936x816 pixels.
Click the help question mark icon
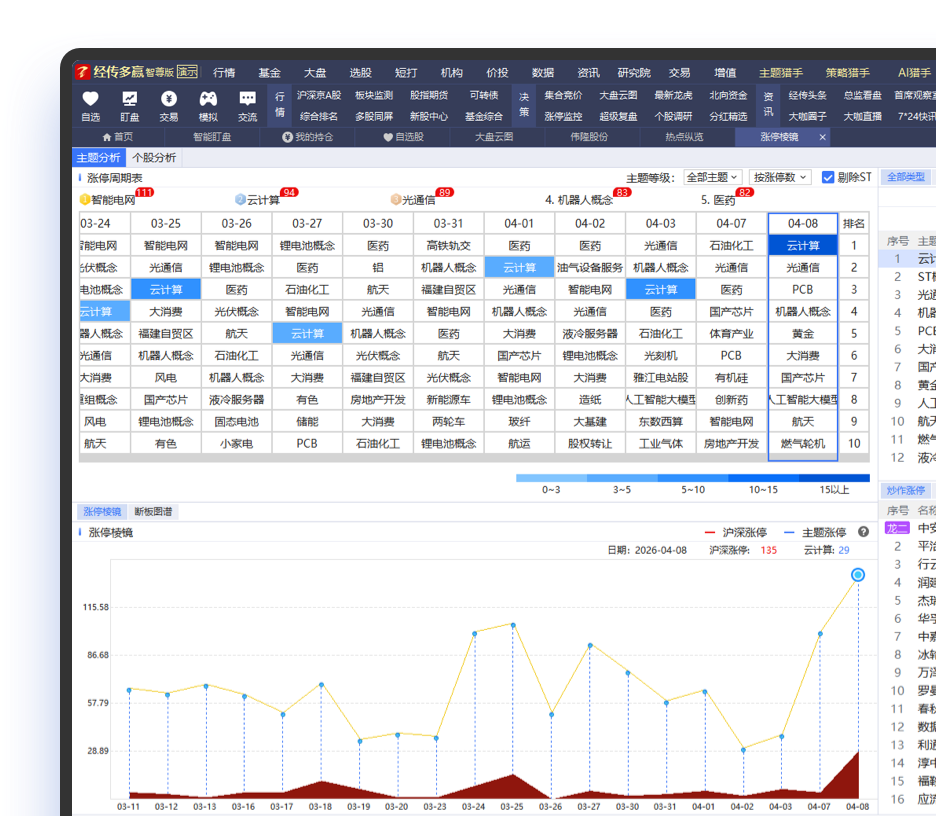coord(863,532)
